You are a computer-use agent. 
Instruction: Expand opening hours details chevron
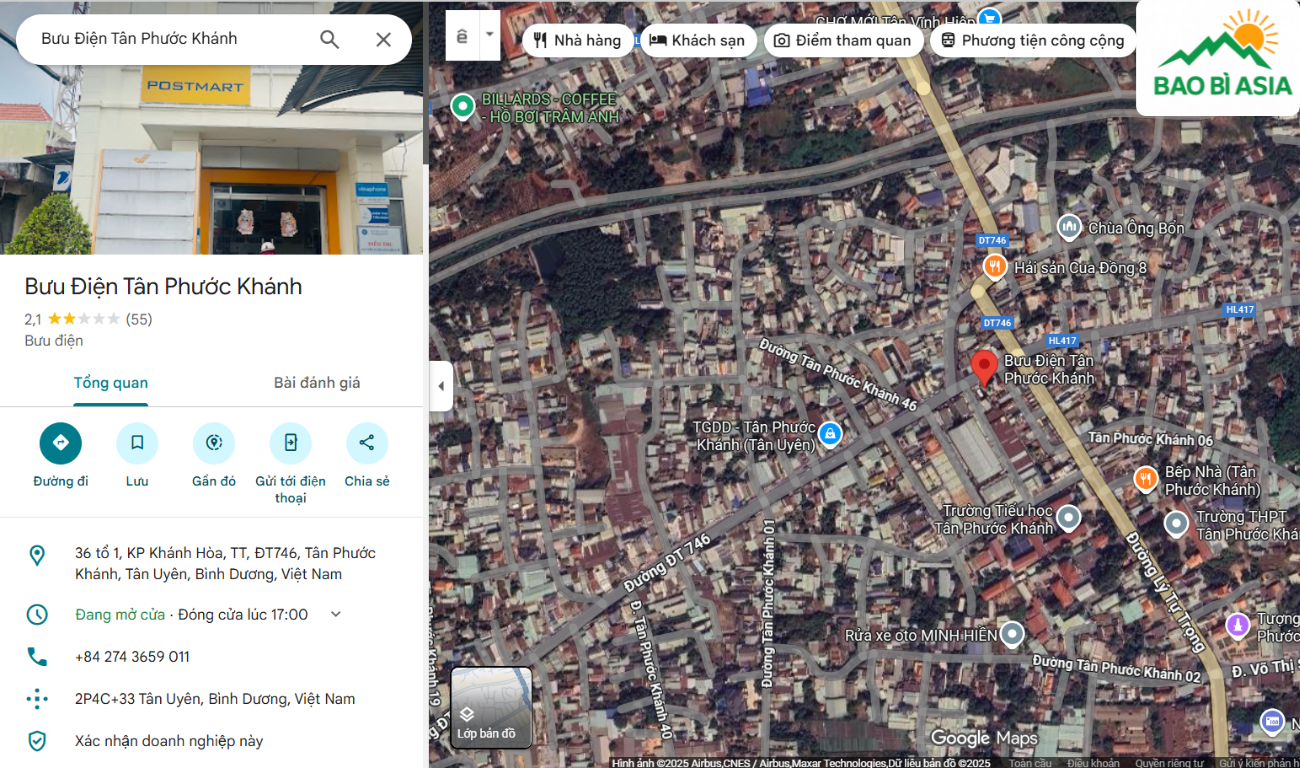pos(336,614)
